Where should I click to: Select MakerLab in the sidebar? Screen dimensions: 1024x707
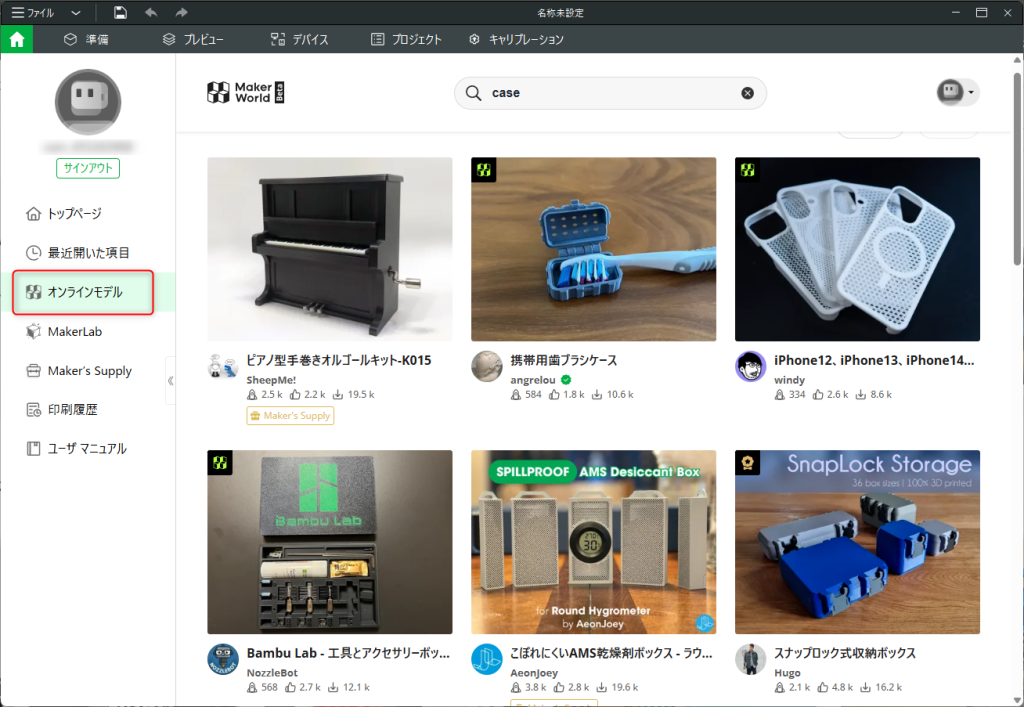coord(74,332)
